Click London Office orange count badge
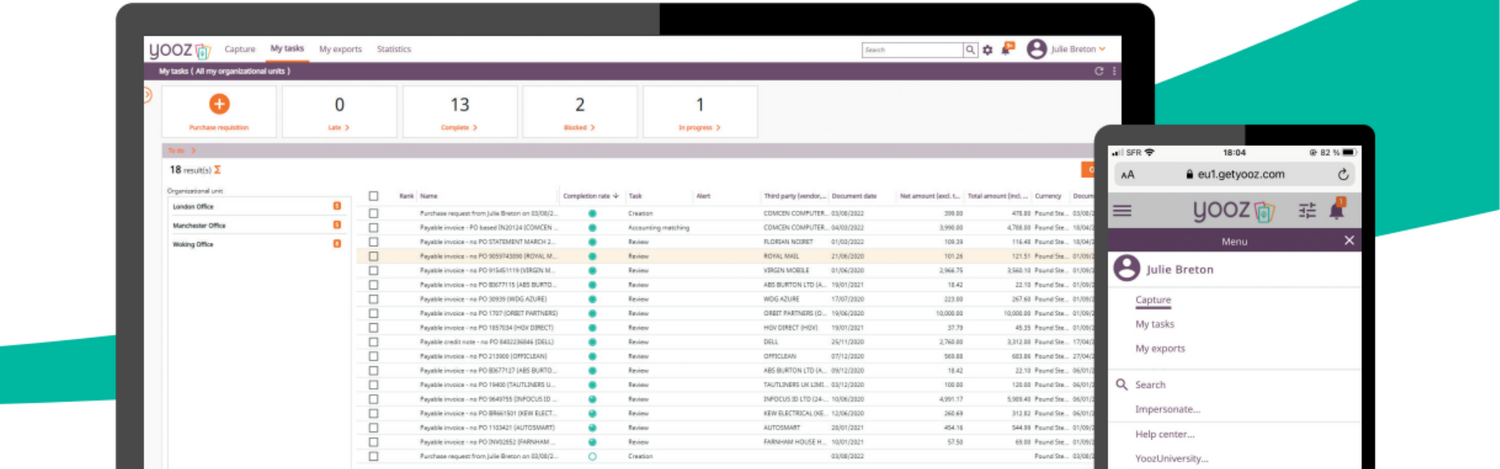 click(x=337, y=207)
